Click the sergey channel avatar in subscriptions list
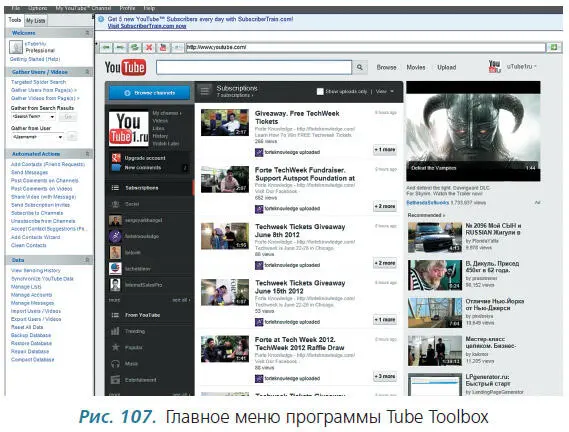Screen dimensions: 569x432 pyautogui.click(x=115, y=220)
